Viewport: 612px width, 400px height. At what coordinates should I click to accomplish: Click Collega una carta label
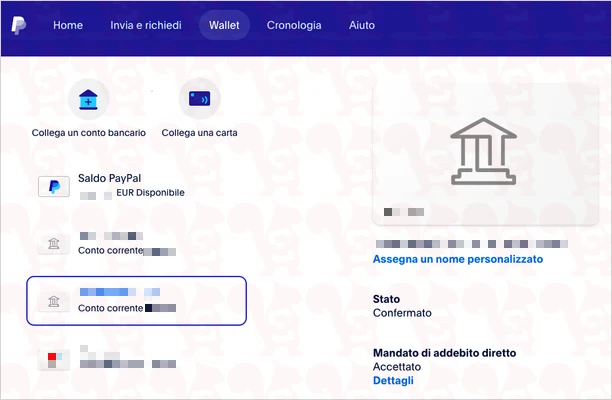coord(199,133)
